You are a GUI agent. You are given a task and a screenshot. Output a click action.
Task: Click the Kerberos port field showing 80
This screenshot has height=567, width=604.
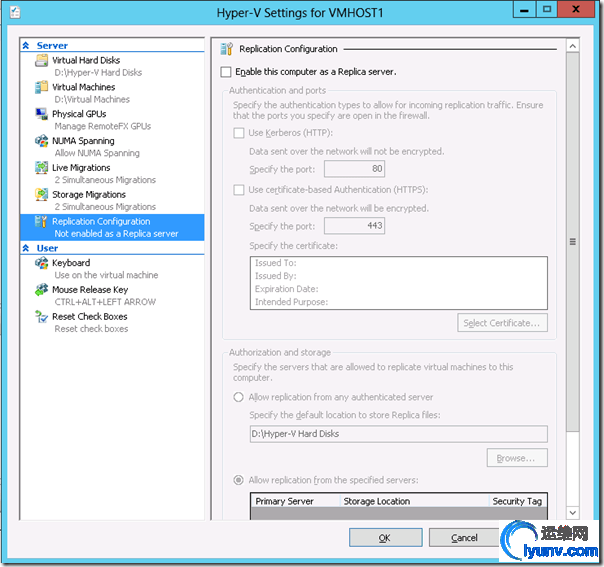click(354, 169)
